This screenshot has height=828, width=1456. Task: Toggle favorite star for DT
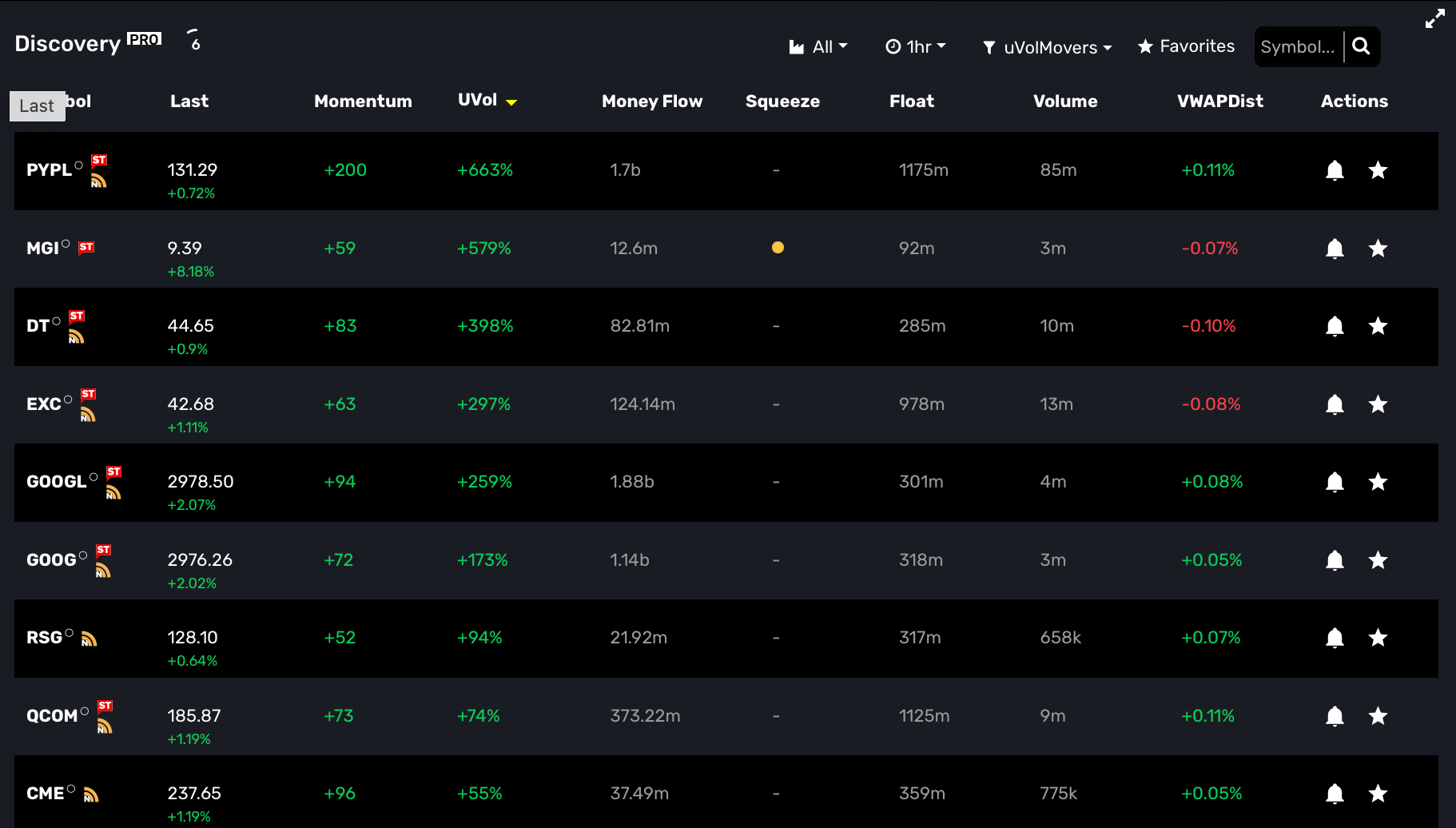click(x=1378, y=326)
